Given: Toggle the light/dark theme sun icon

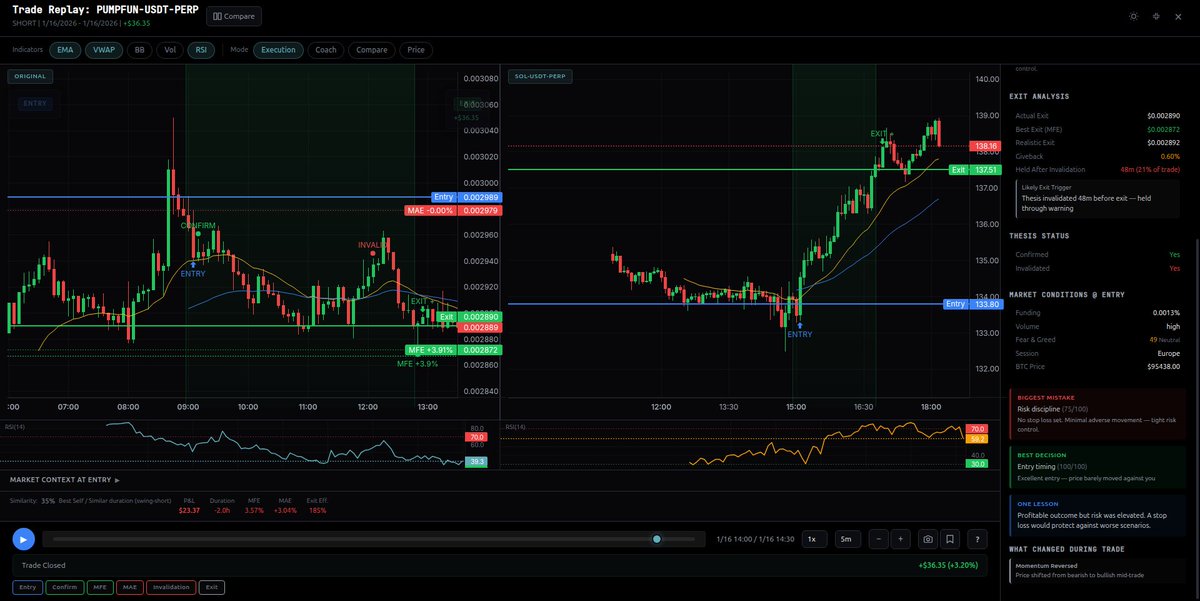Looking at the screenshot, I should click(1133, 16).
